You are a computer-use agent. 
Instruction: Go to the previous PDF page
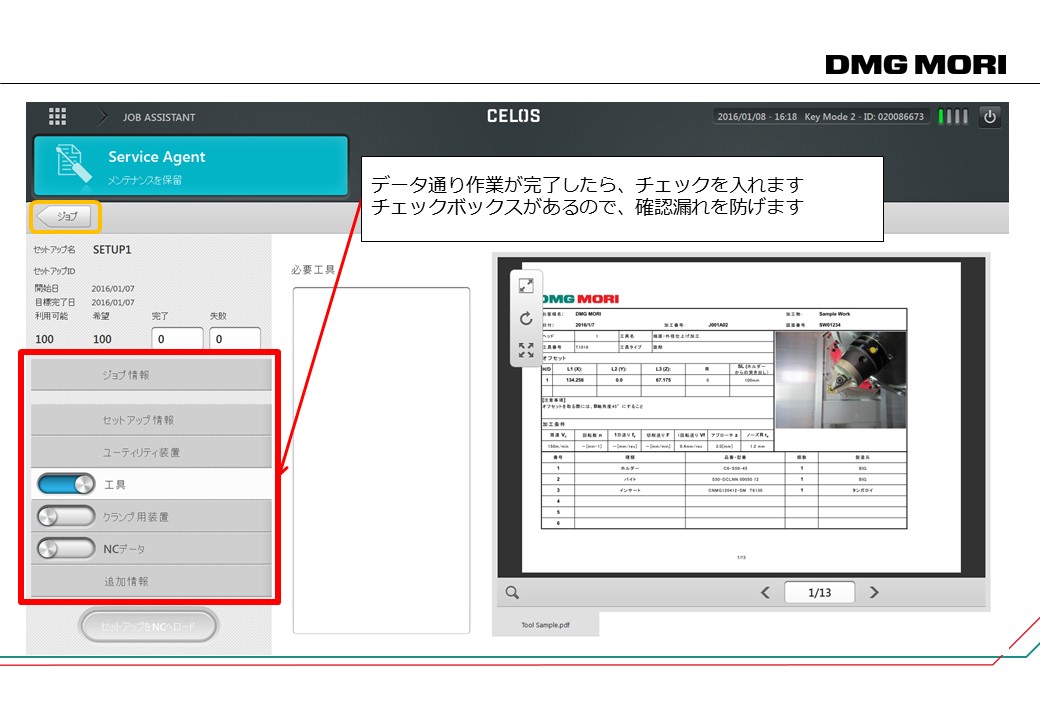pyautogui.click(x=765, y=592)
